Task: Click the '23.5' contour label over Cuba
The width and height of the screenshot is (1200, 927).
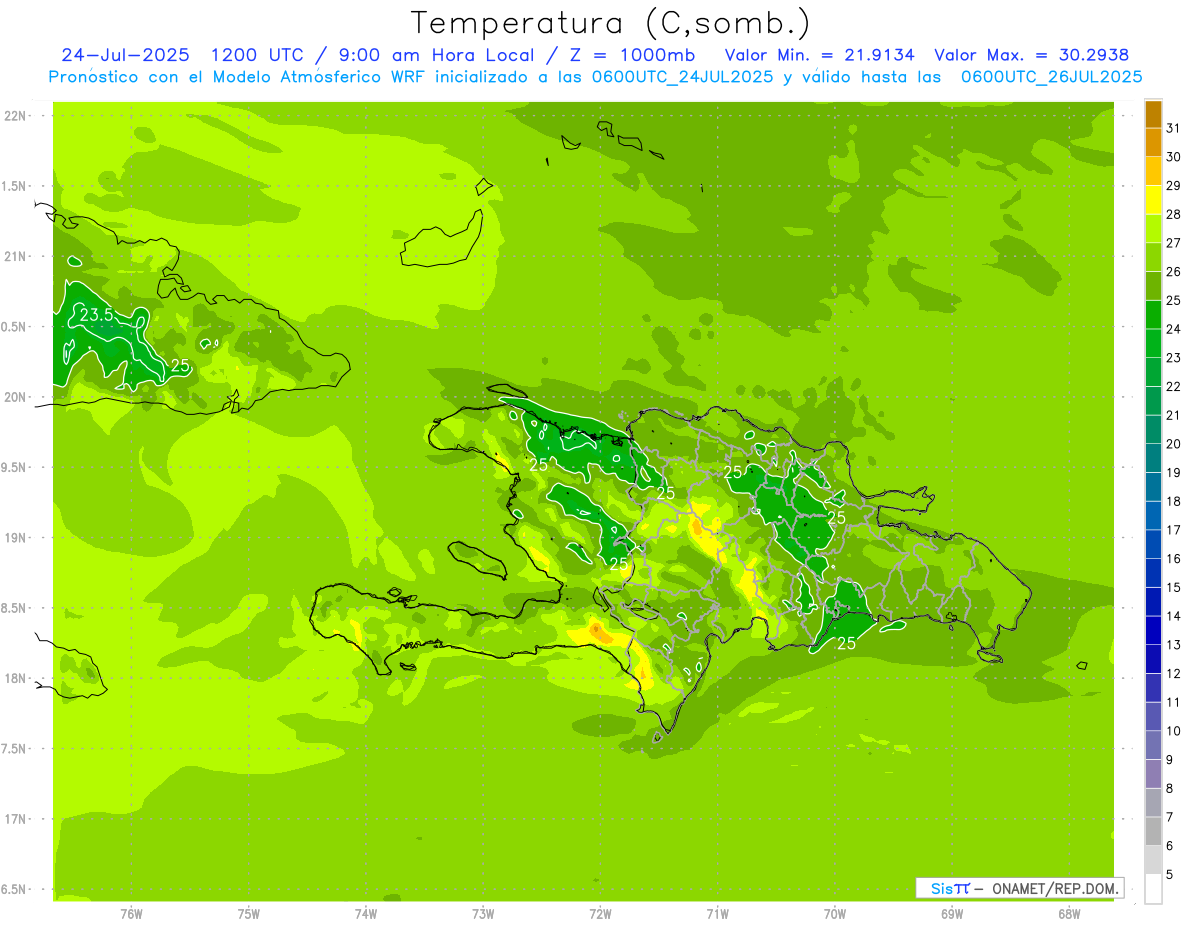Action: 96,315
